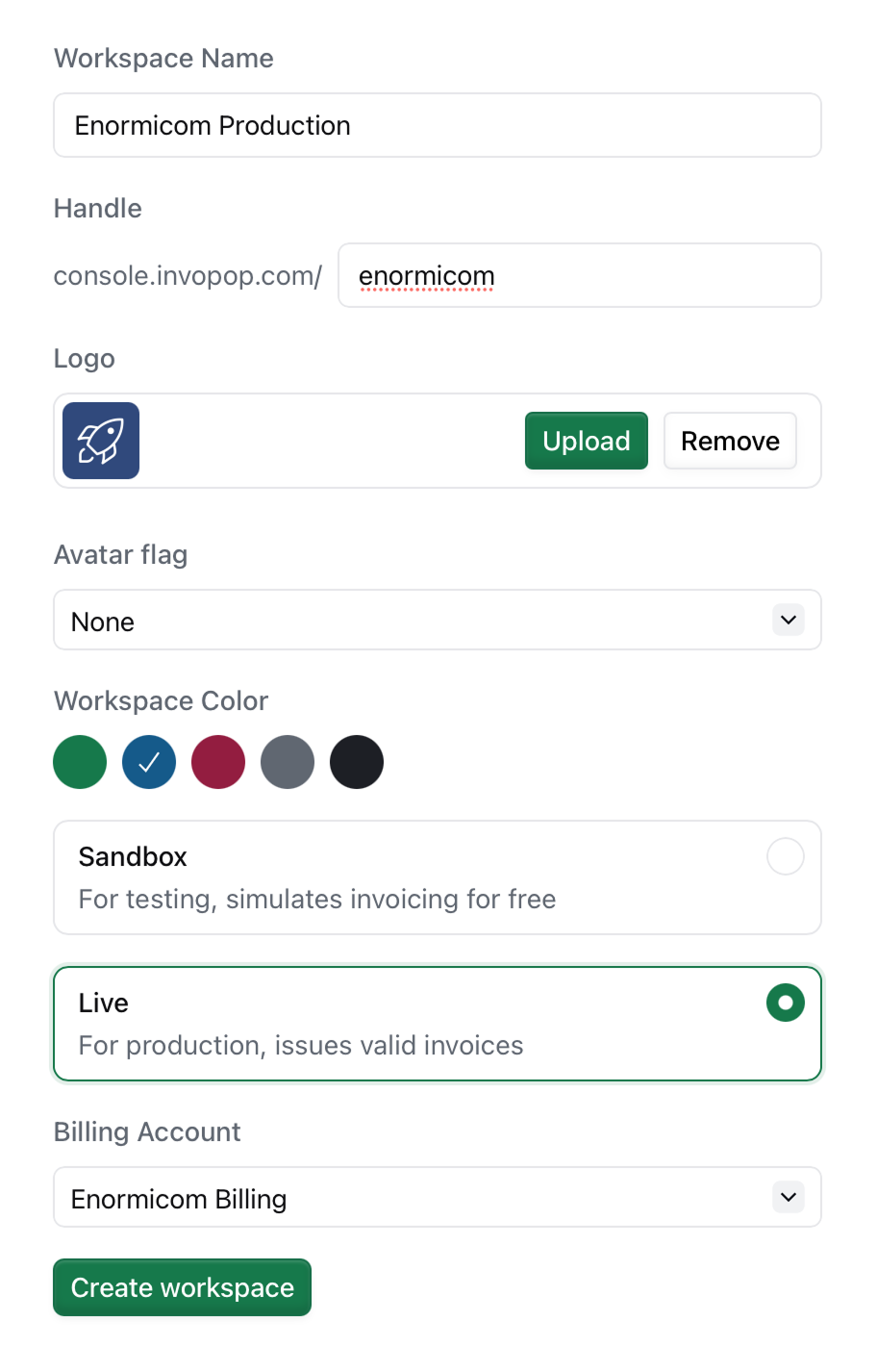This screenshot has height=1372, width=877.
Task: Click the Upload logo button
Action: pyautogui.click(x=586, y=441)
